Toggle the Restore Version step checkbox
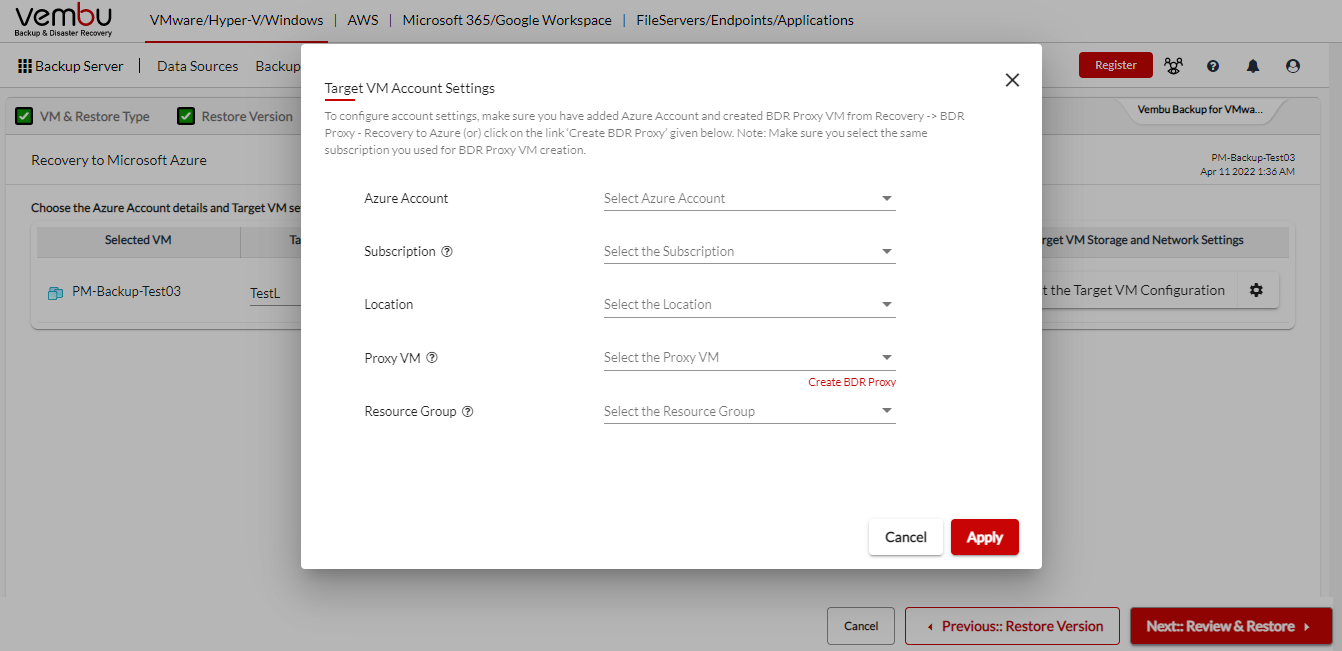 (186, 116)
